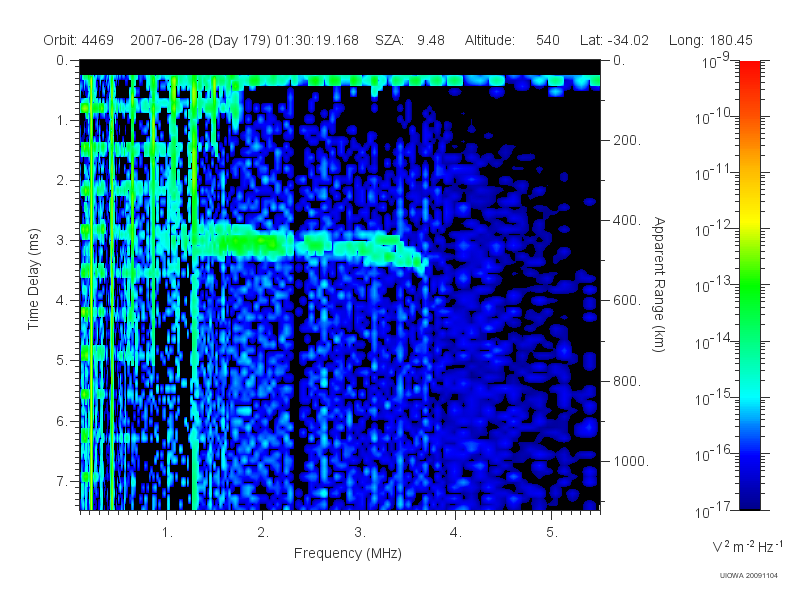The width and height of the screenshot is (800, 600).
Task: Click the 'Apparent Range (km)' axis label
Action: (x=660, y=285)
